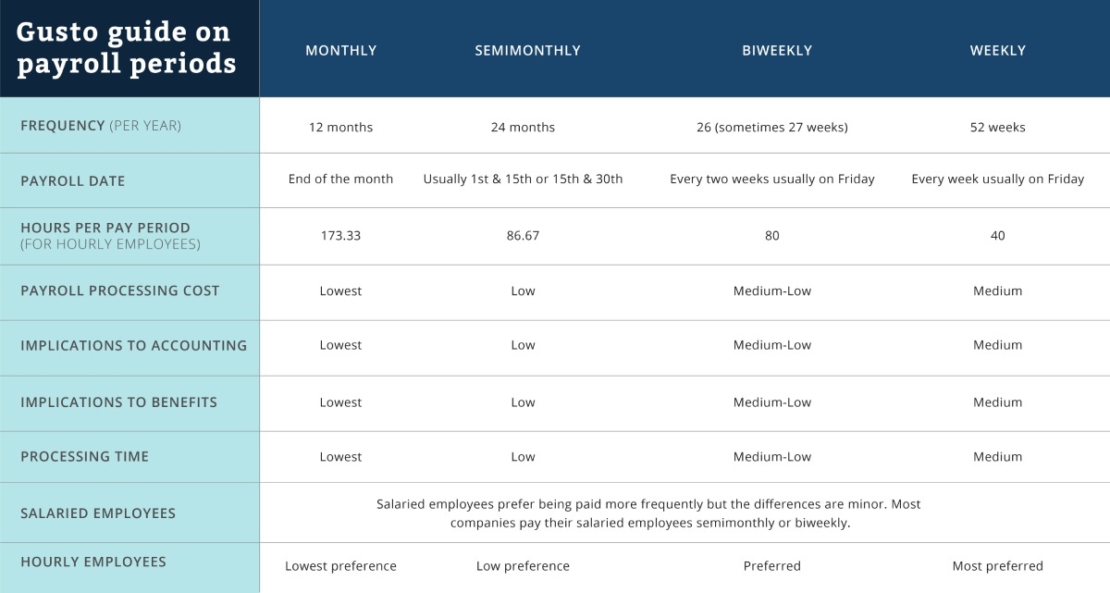Click the IMPLICATIONS TO BENEFITS row label
Image resolution: width=1110 pixels, height=593 pixels.
[x=119, y=402]
